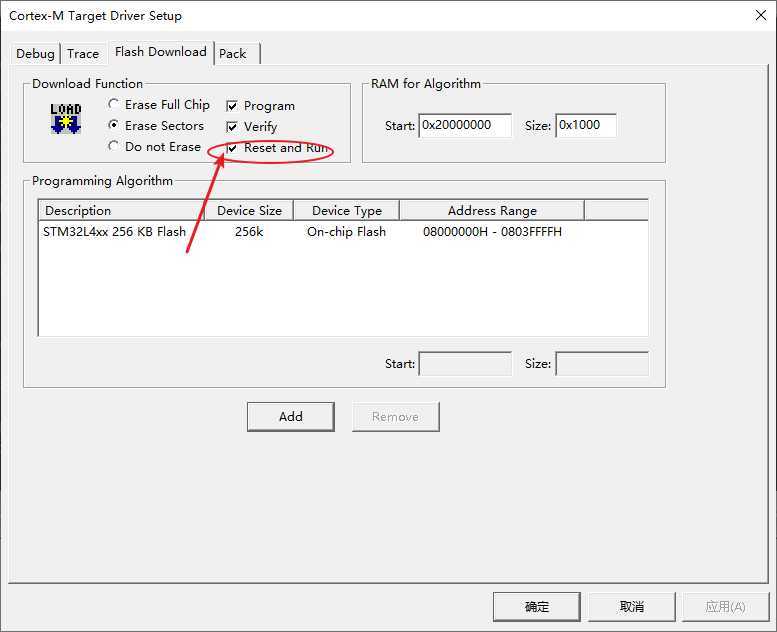Click the Programming Algorithm Size field
Screen dimensions: 777x632
tap(602, 363)
